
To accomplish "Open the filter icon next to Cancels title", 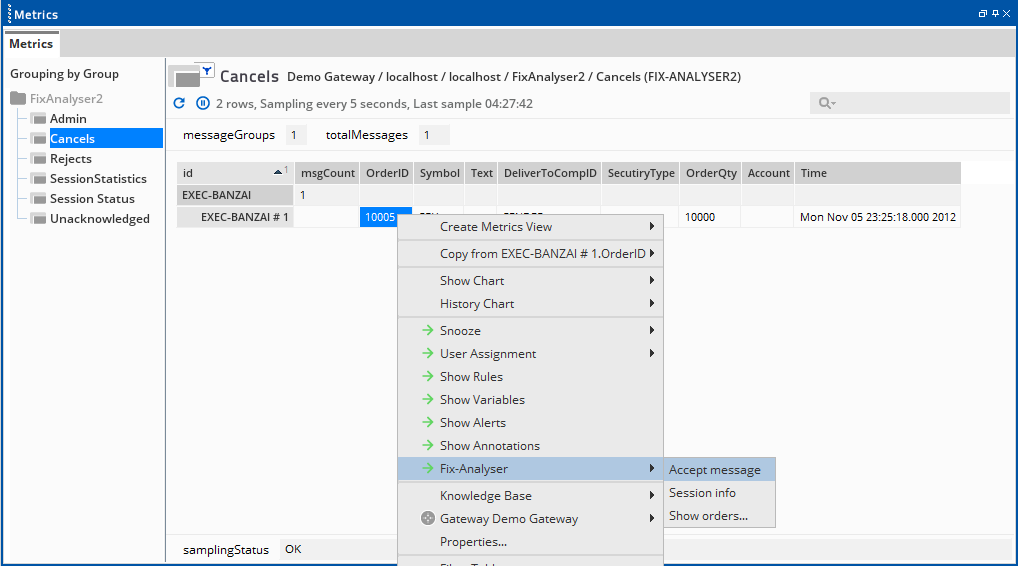I will (206, 71).
